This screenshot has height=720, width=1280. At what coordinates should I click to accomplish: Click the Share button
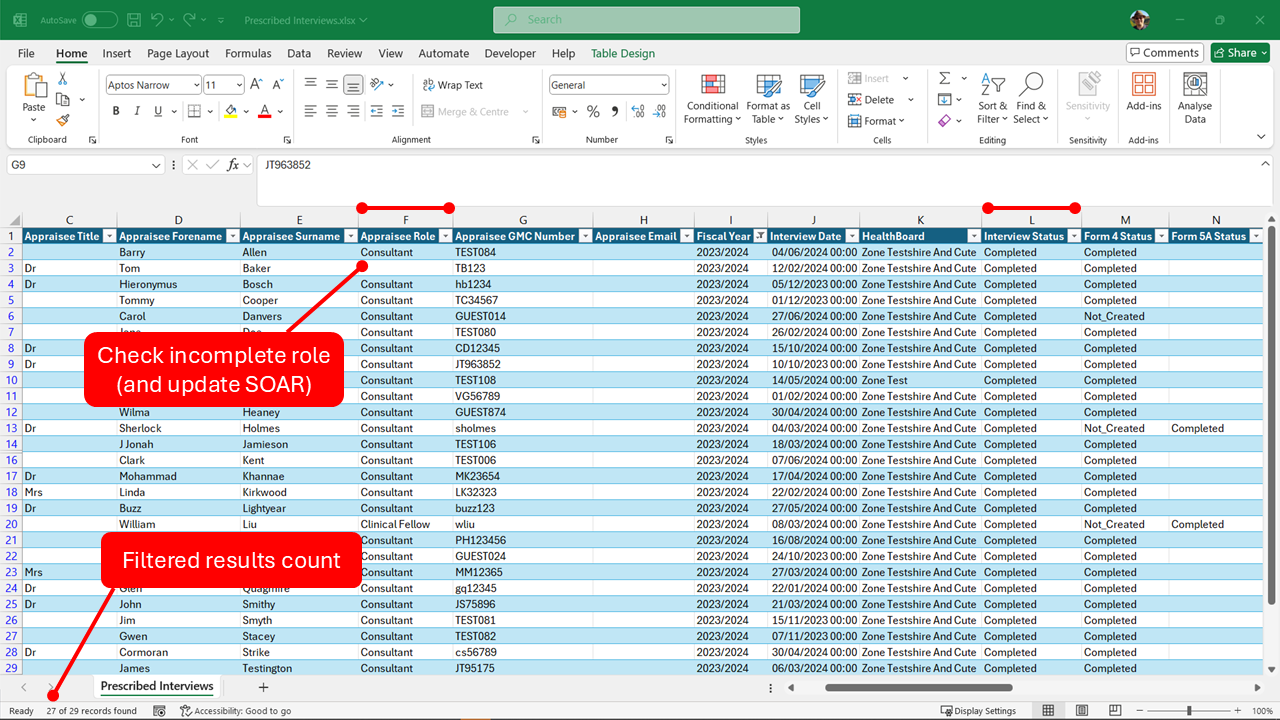[1240, 53]
